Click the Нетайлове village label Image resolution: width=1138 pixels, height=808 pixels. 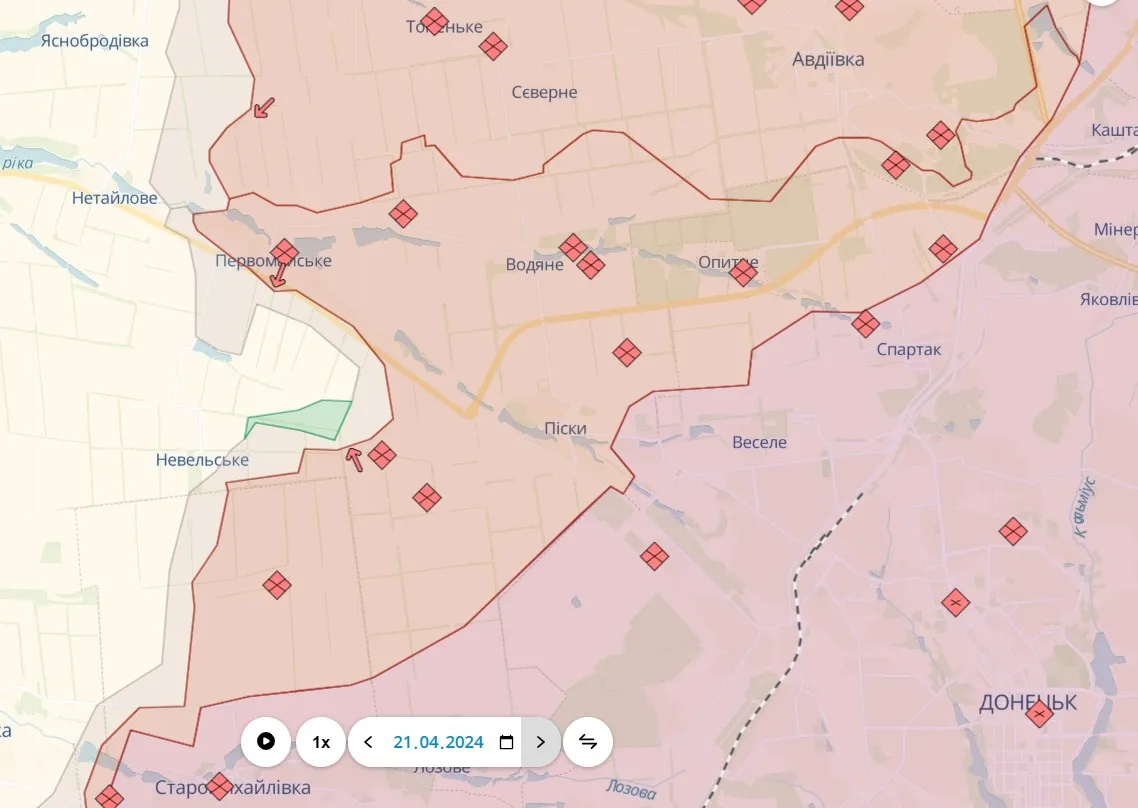114,198
